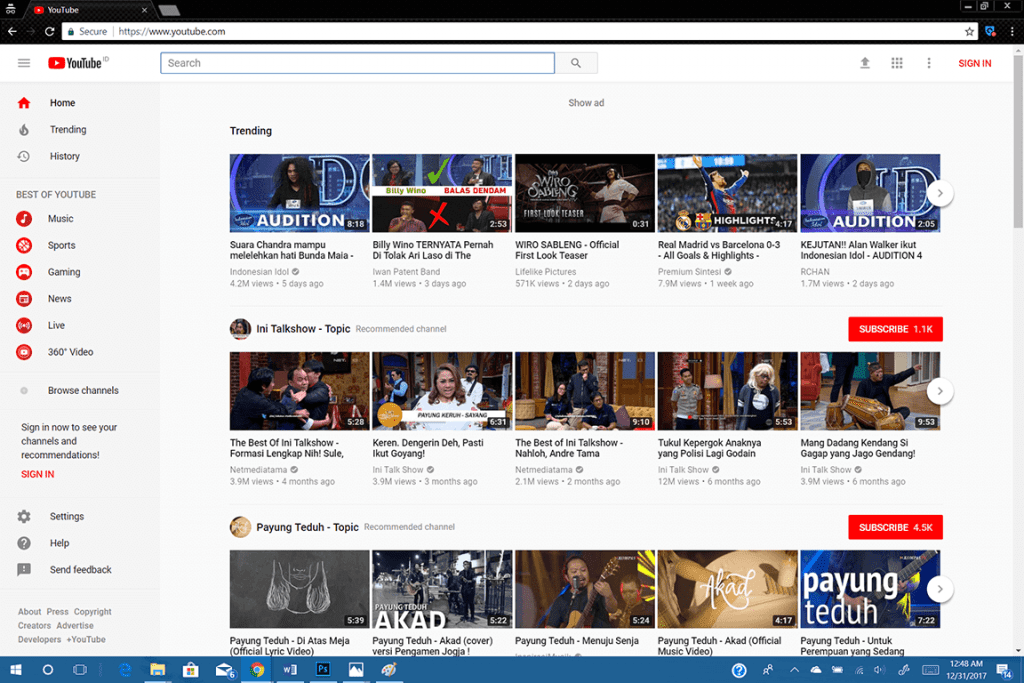This screenshot has width=1024, height=683.
Task: Open the three-dot settings menu
Action: (929, 63)
